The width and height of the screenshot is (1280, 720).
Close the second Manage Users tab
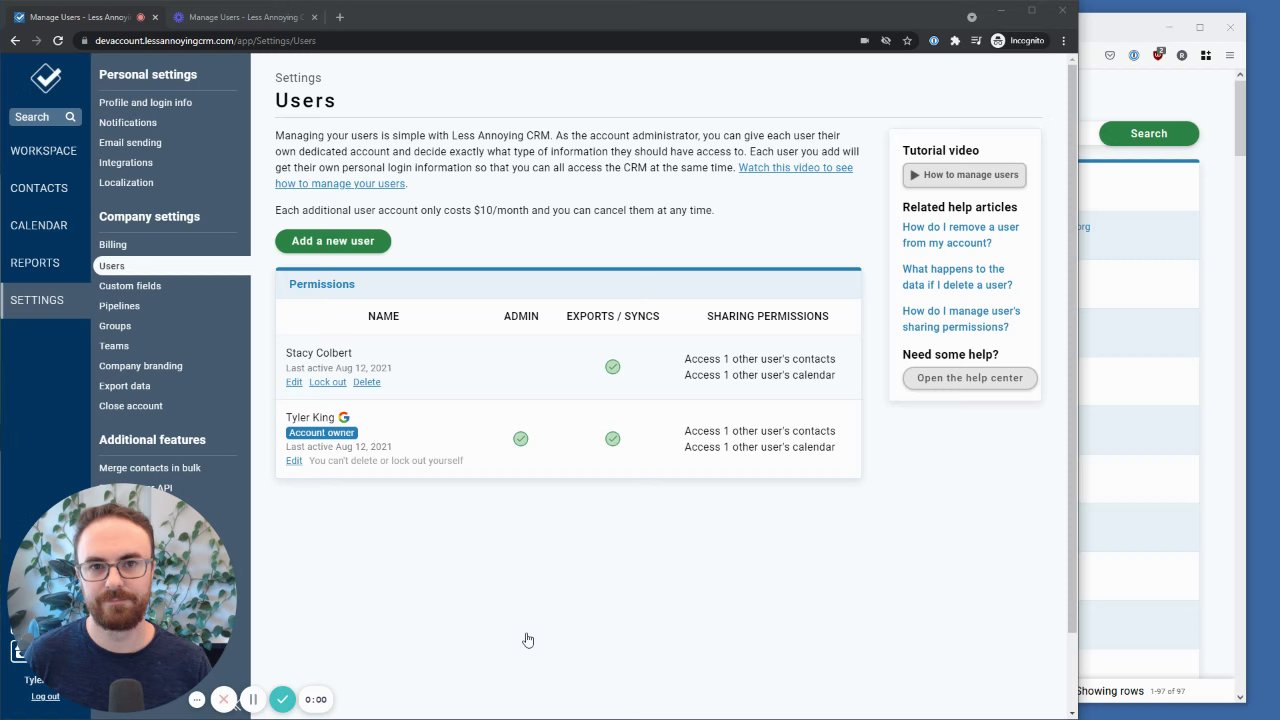click(314, 17)
